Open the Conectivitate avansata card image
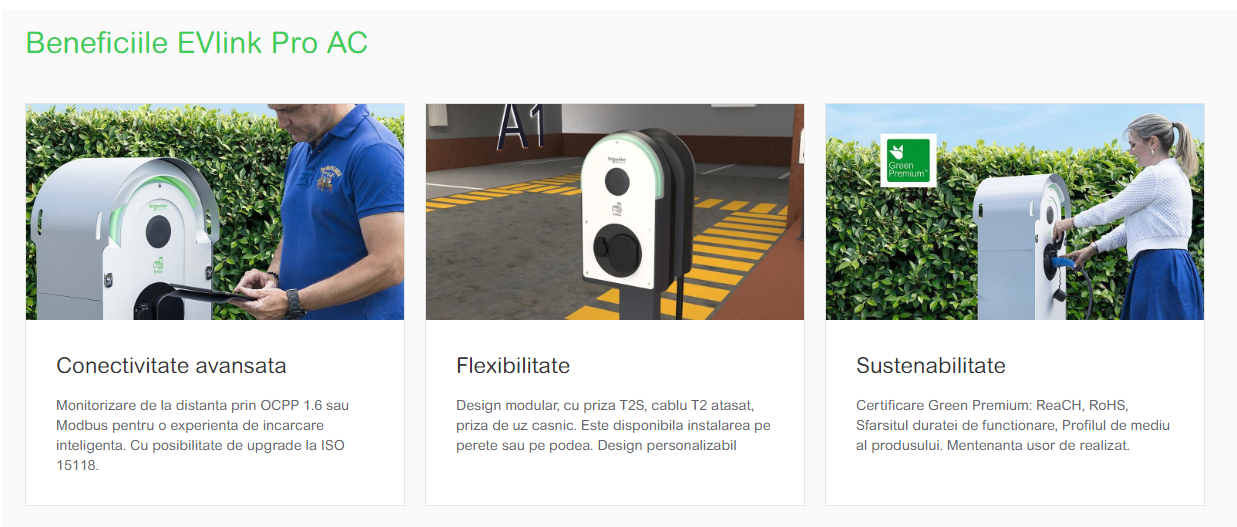Image resolution: width=1237 pixels, height=527 pixels. pos(215,212)
